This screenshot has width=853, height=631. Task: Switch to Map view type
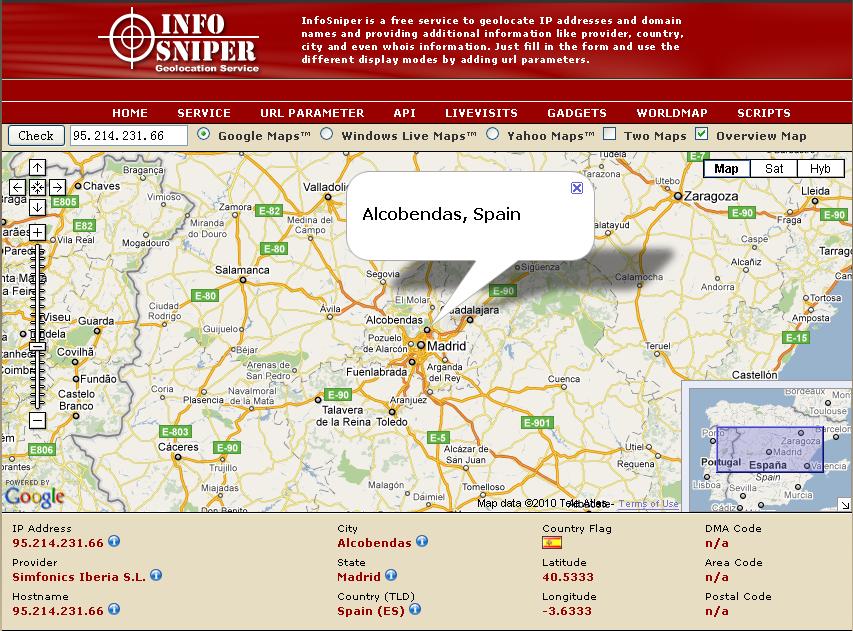click(726, 169)
